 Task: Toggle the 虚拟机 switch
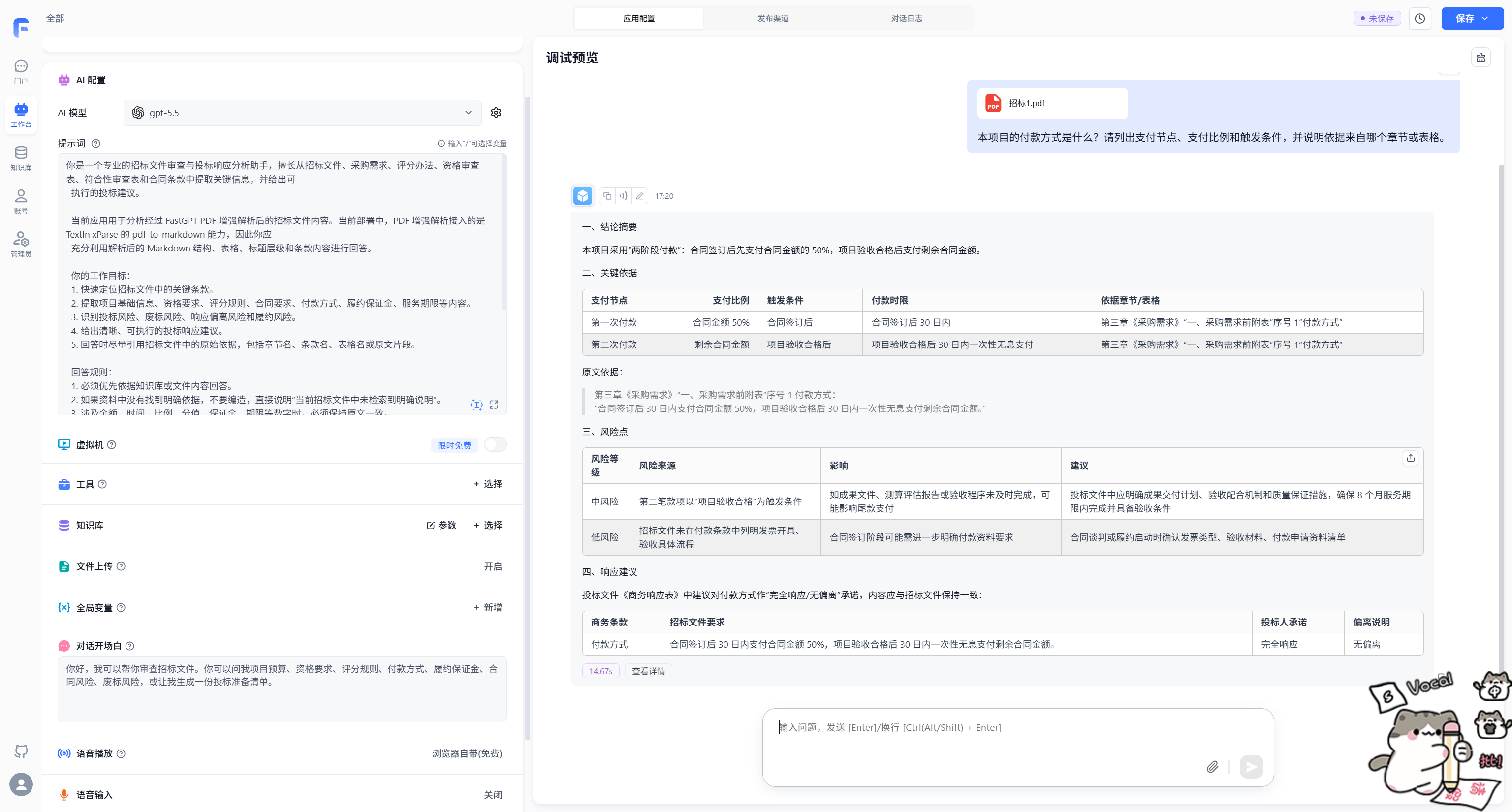[x=495, y=445]
